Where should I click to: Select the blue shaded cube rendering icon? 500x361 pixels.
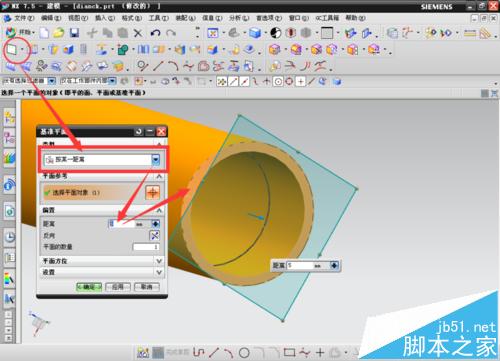[x=255, y=33]
